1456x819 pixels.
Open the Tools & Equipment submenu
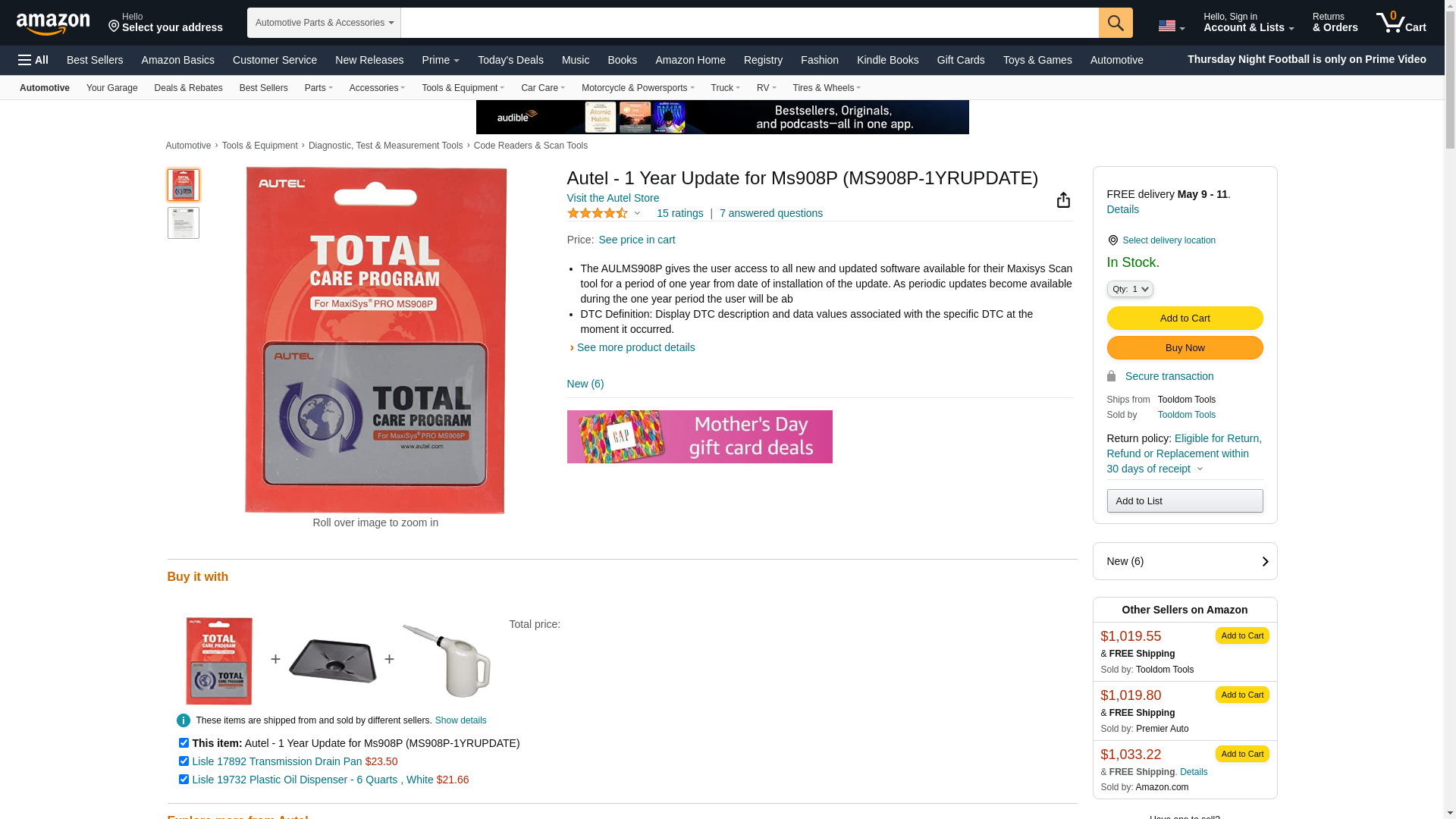[x=463, y=88]
